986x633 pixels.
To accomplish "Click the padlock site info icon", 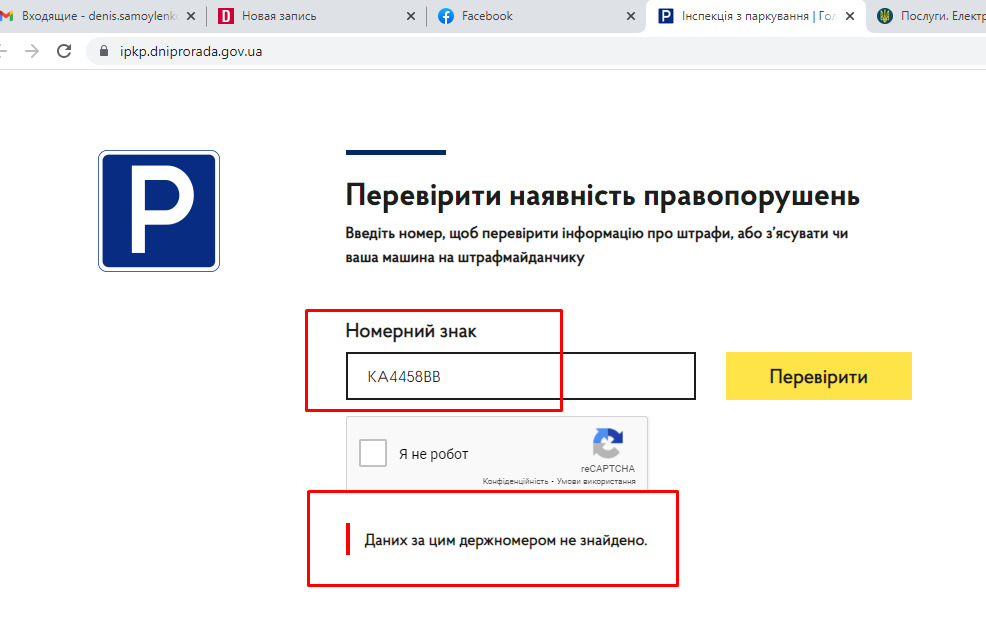I will (x=104, y=51).
